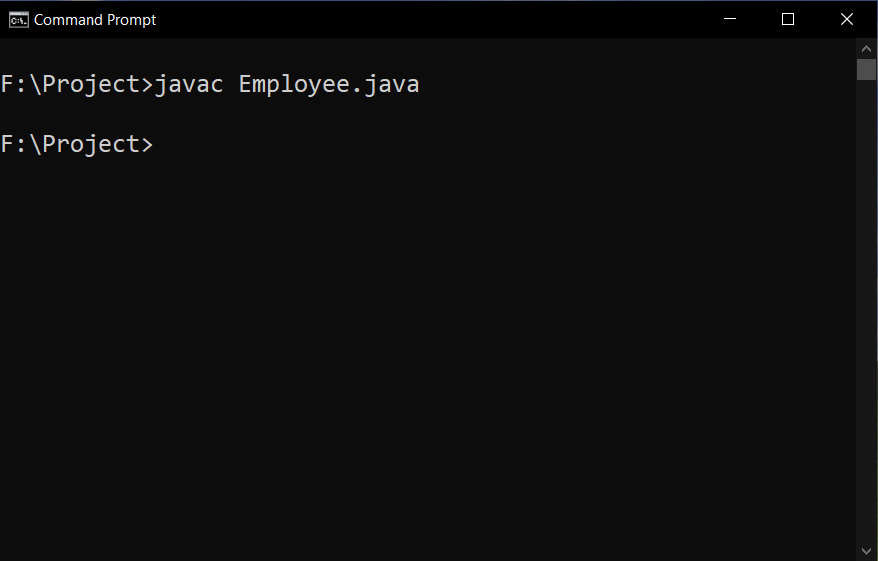Click the scrollbar up arrow
The height and width of the screenshot is (561, 878).
point(866,49)
